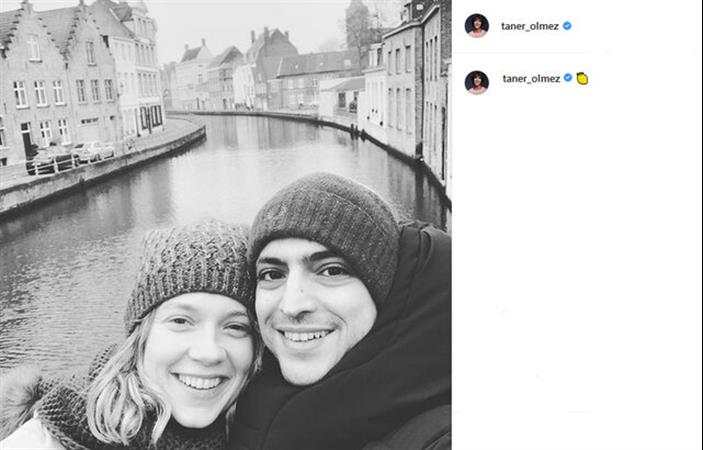Click the row of houses on the right bank
703x450 pixels.
point(406,90)
